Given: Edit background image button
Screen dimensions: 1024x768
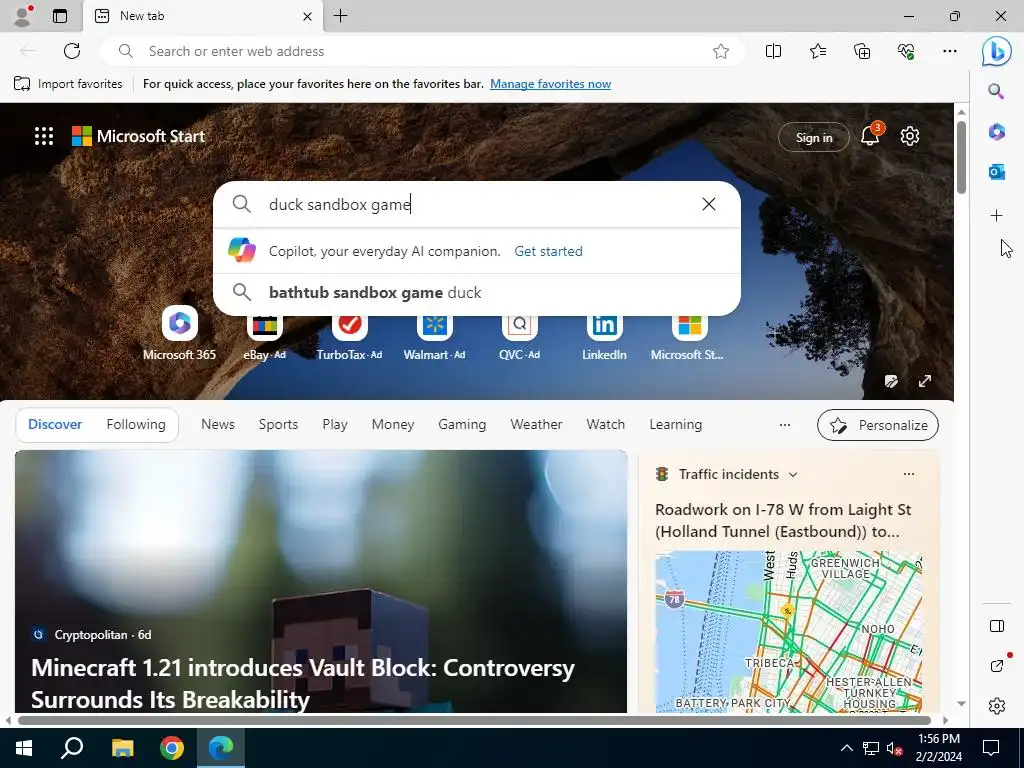Looking at the screenshot, I should [891, 381].
